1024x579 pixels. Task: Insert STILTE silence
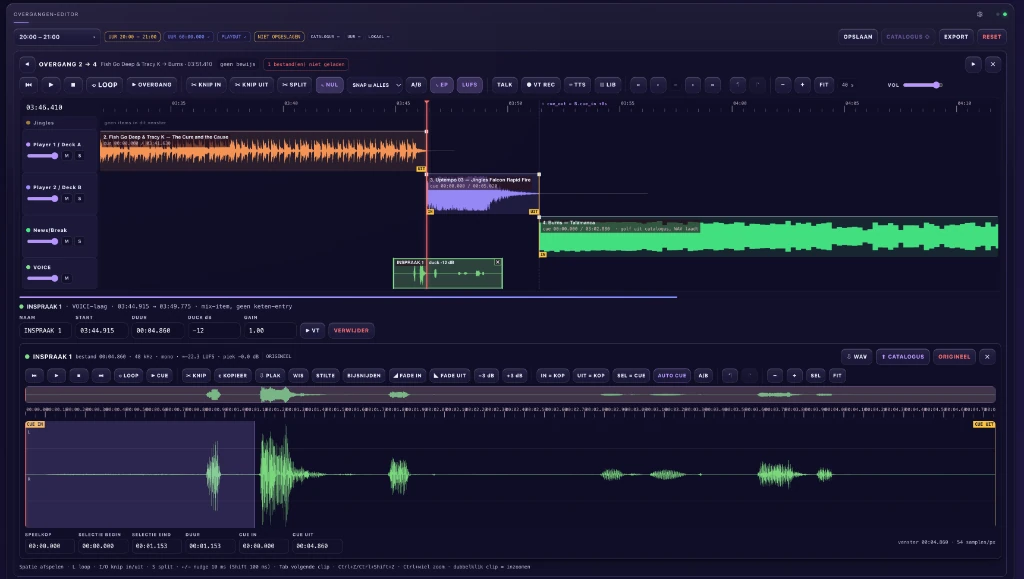pos(325,376)
